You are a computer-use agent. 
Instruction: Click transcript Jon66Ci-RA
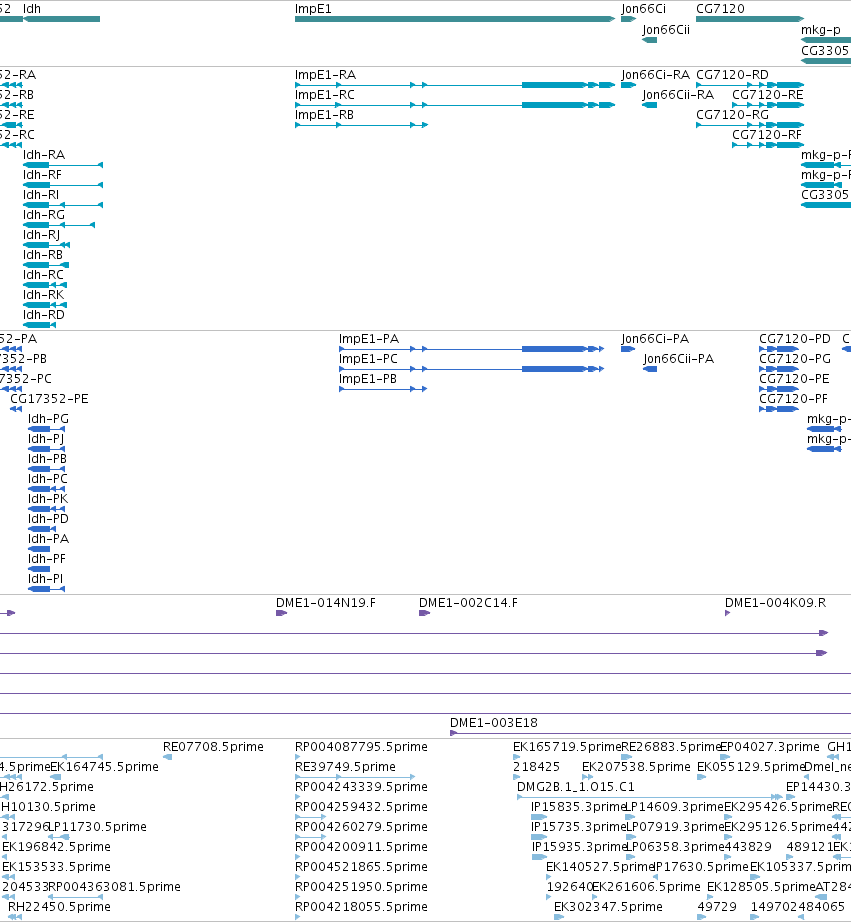[x=628, y=85]
